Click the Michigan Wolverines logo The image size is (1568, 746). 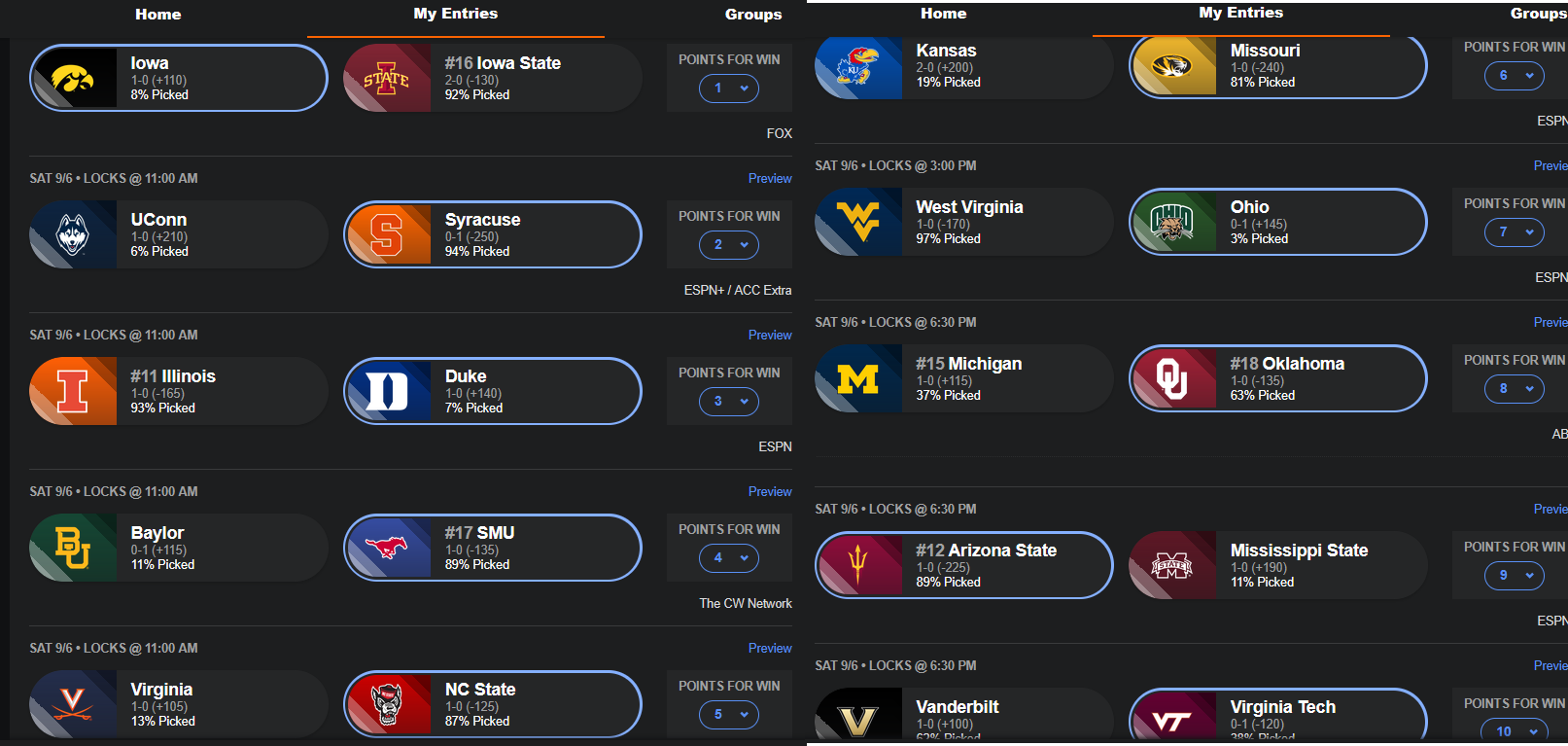(x=858, y=378)
